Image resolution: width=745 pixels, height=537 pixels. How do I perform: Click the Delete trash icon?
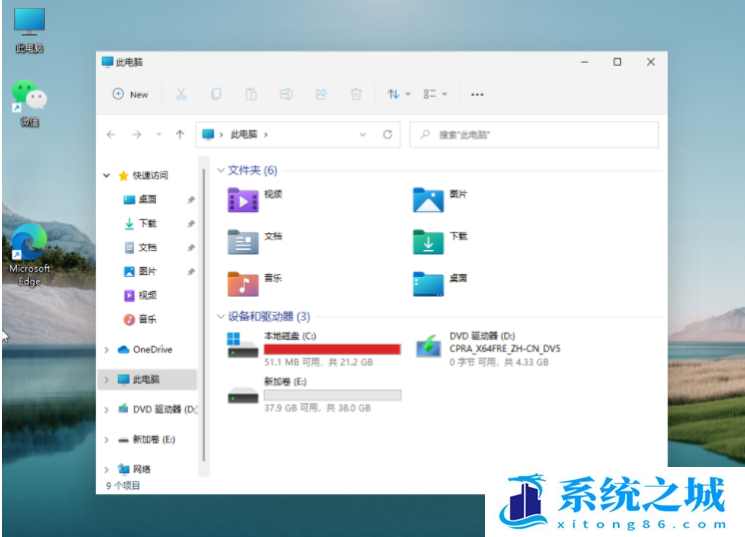(356, 94)
